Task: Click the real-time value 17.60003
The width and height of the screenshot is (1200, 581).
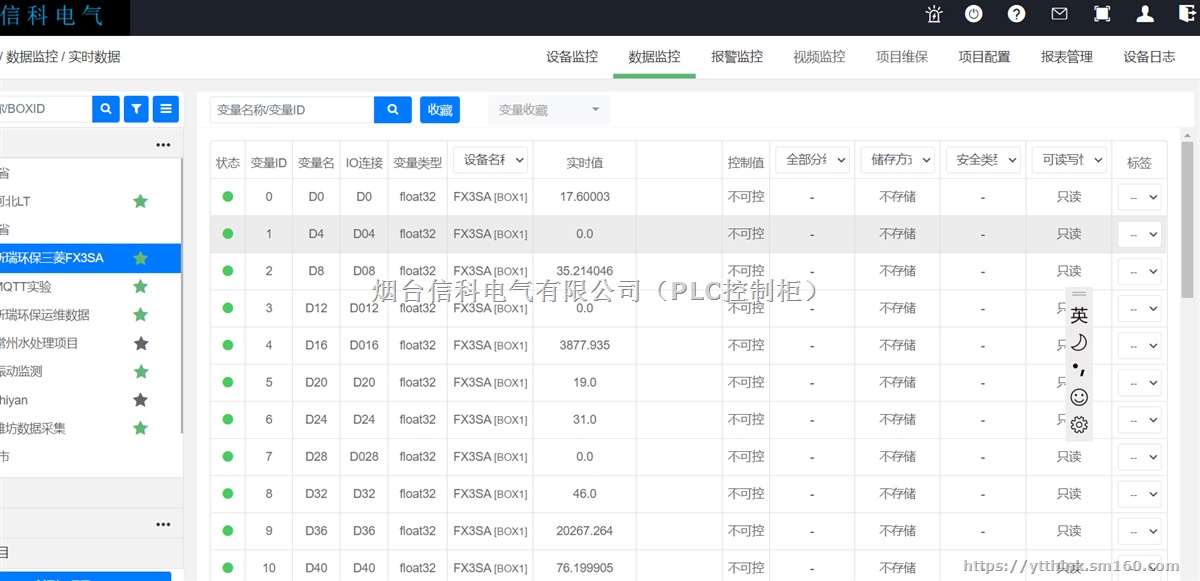Action: [x=584, y=197]
